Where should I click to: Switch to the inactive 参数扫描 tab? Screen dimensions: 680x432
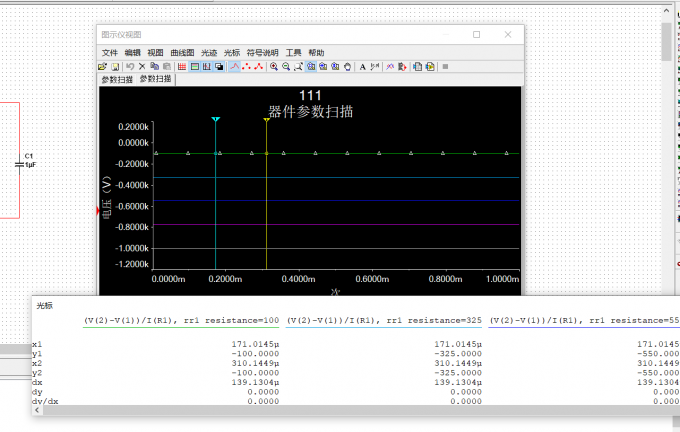117,80
